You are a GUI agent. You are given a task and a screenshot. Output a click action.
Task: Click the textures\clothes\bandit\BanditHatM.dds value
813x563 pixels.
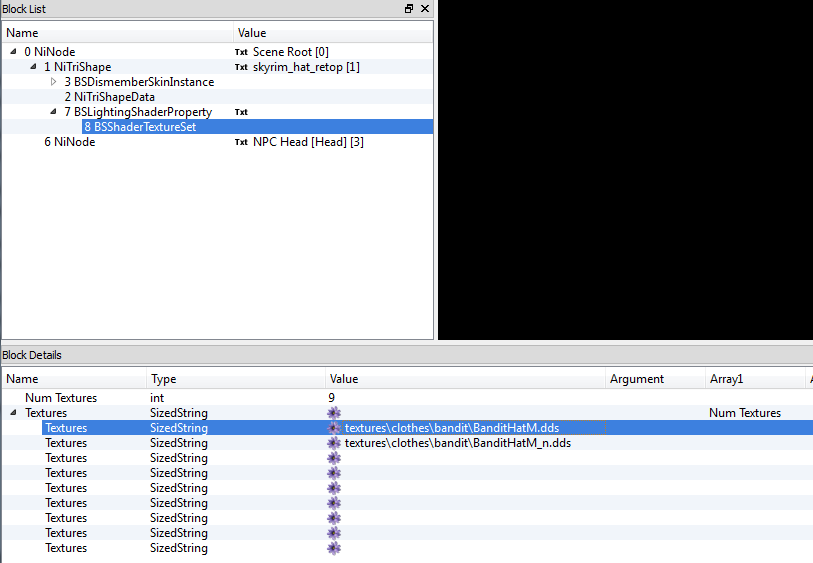point(452,428)
